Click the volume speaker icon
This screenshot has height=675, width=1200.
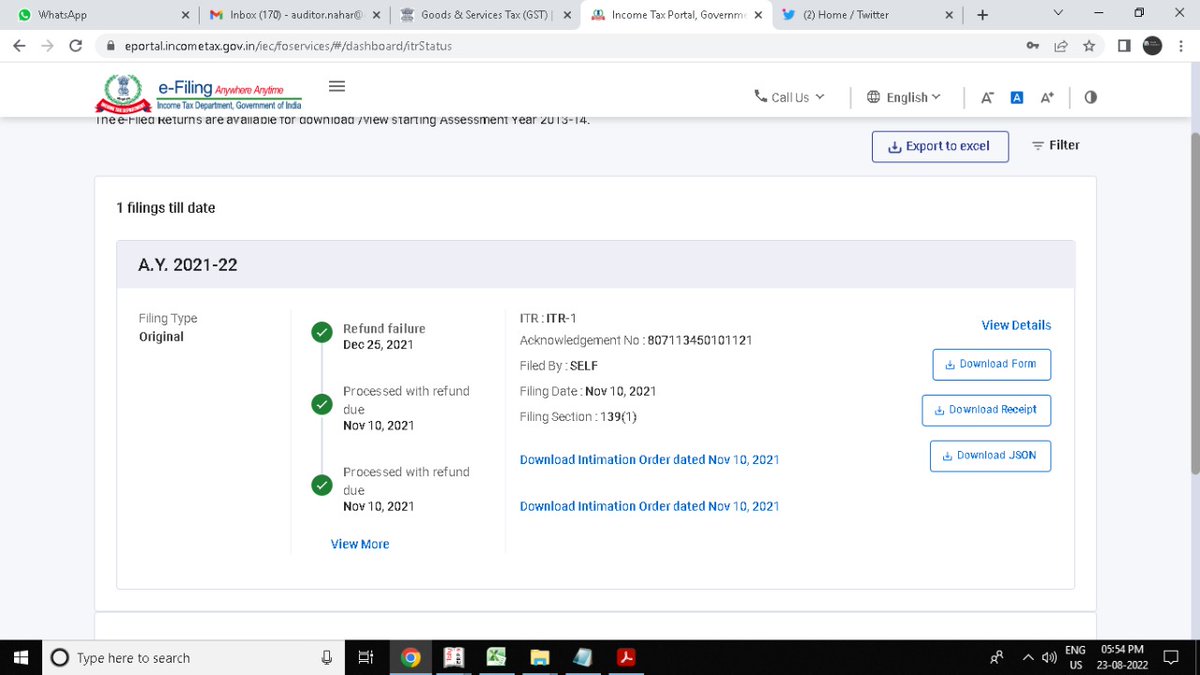click(1049, 657)
